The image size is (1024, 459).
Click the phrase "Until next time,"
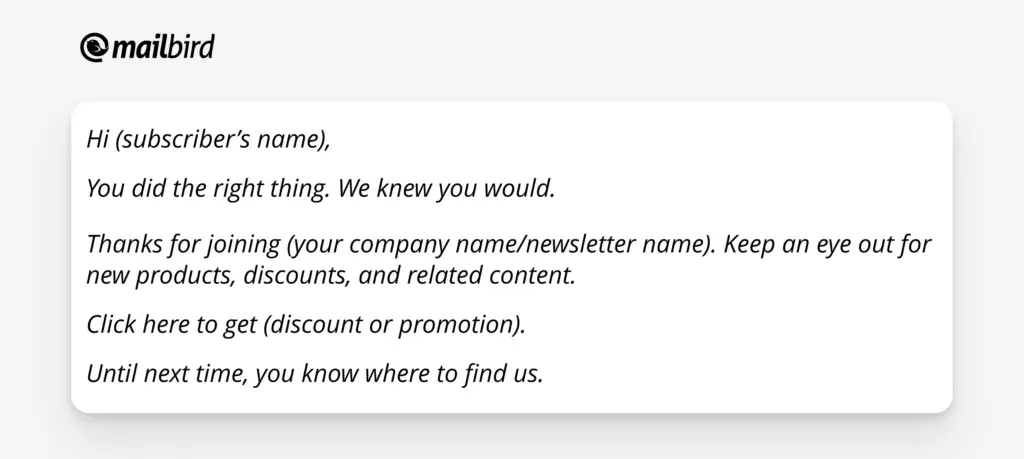(x=167, y=375)
